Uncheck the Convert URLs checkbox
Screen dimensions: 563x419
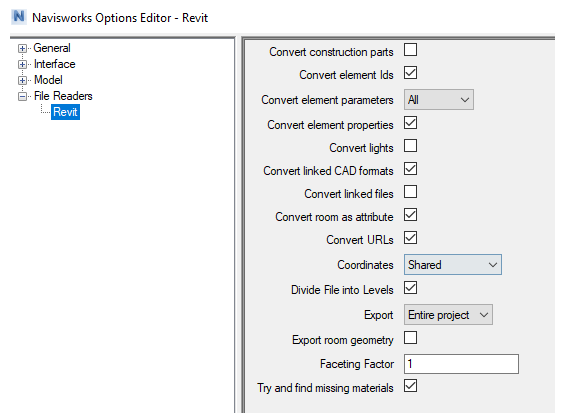click(410, 238)
